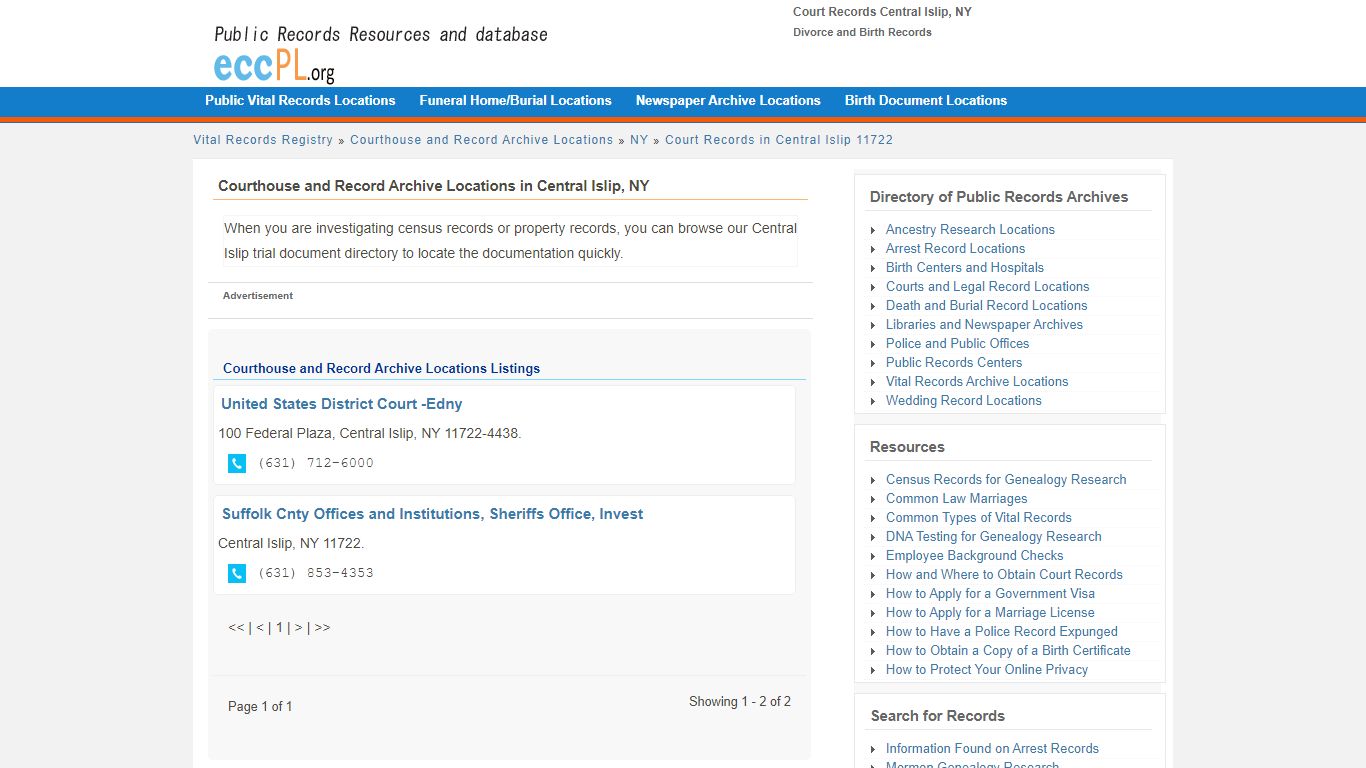This screenshot has width=1366, height=768.
Task: Visit Public Records Centers link
Action: pos(954,362)
